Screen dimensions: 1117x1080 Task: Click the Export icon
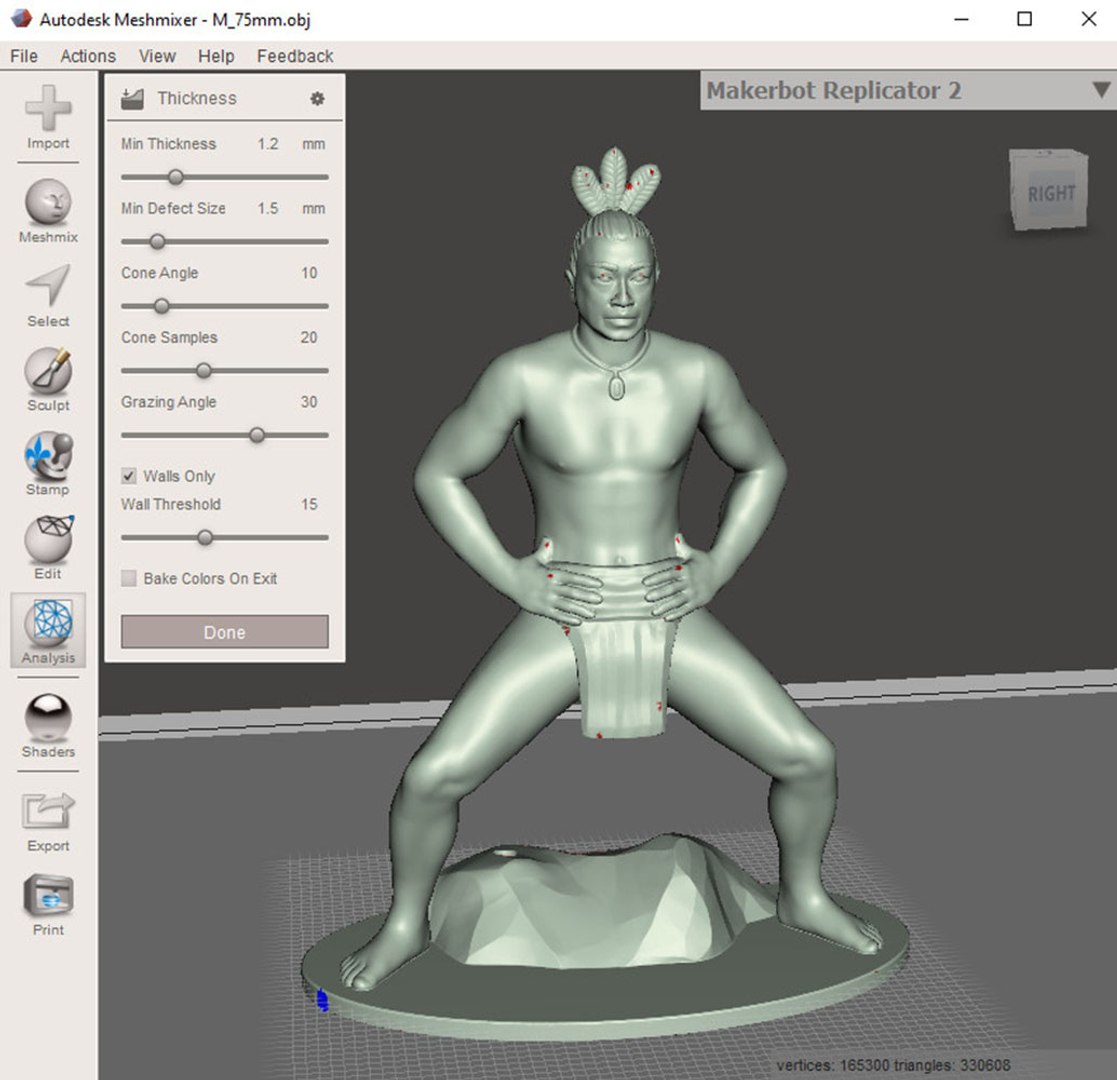point(48,811)
